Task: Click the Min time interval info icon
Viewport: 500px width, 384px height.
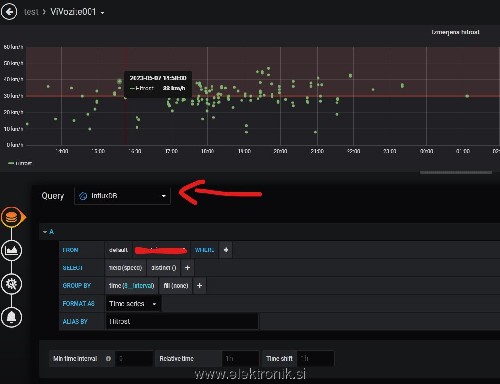Action: pos(108,359)
